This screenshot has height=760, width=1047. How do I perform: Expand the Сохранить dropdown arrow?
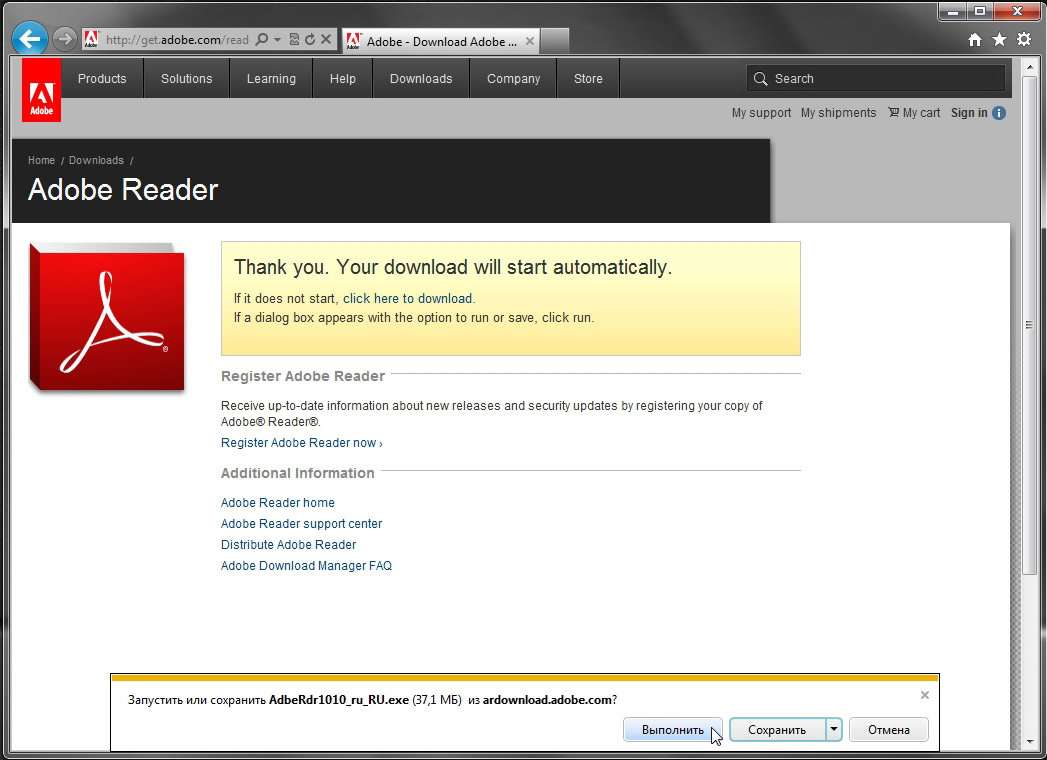834,729
